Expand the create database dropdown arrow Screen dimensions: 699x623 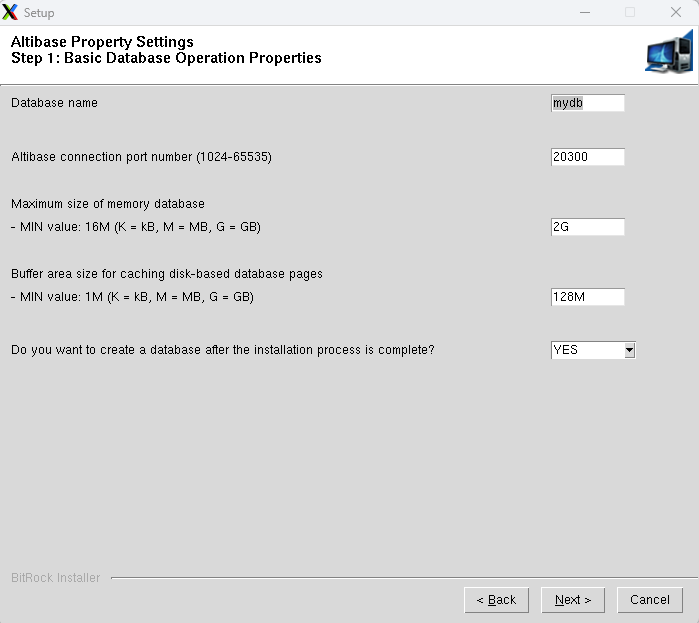pos(629,350)
